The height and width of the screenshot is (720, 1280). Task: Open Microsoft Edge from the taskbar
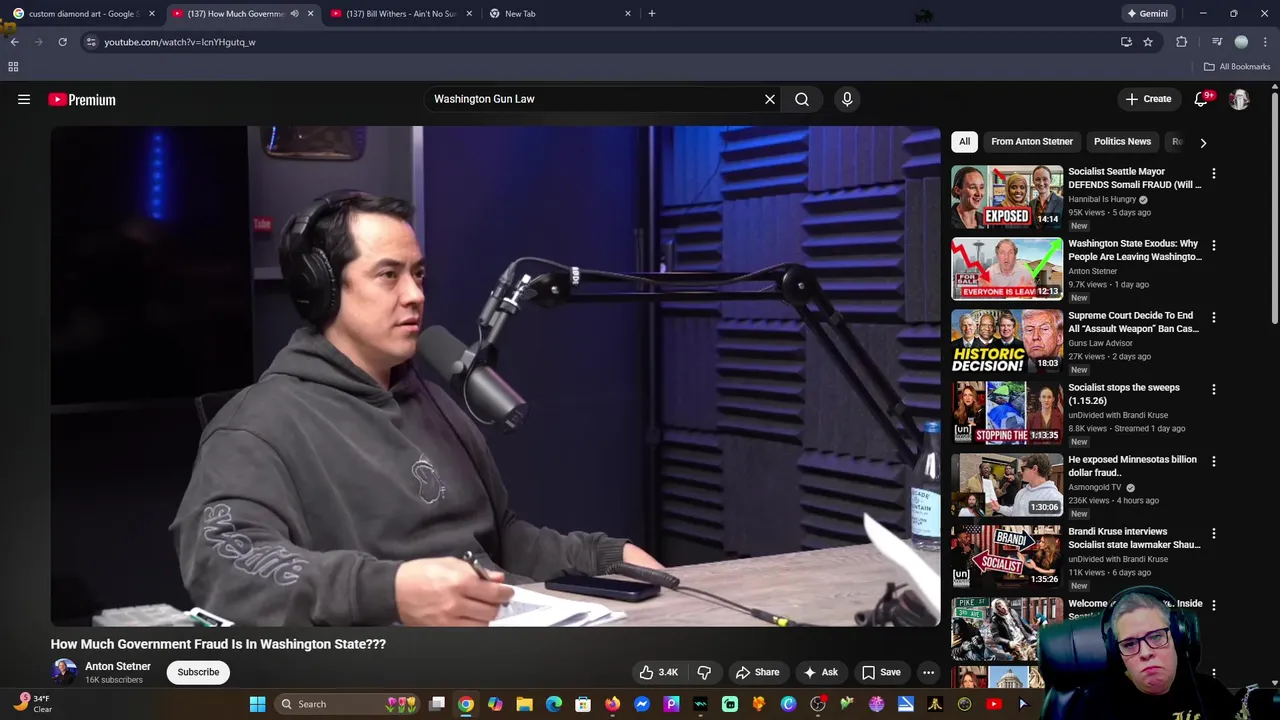click(553, 704)
